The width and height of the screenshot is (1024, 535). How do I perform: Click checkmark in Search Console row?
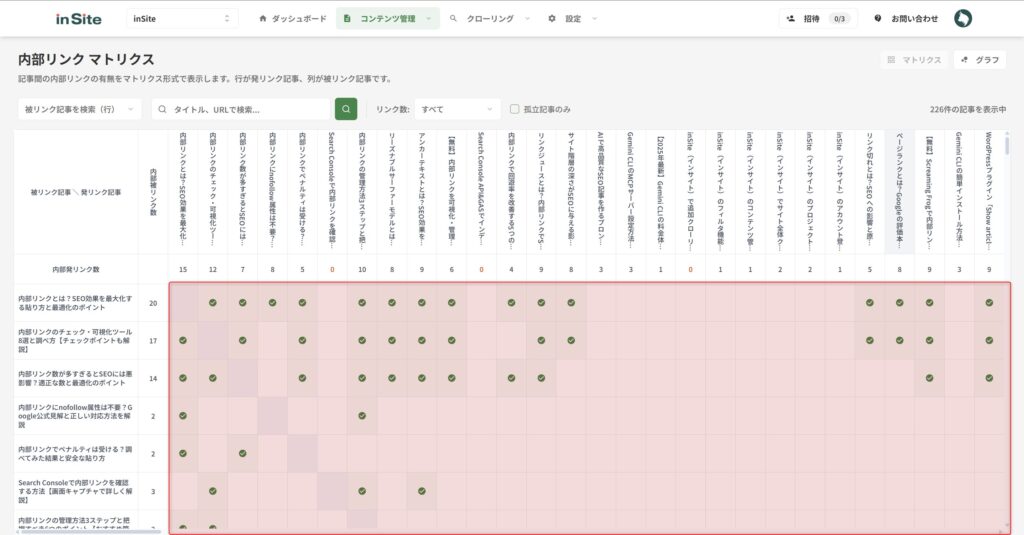(x=213, y=491)
